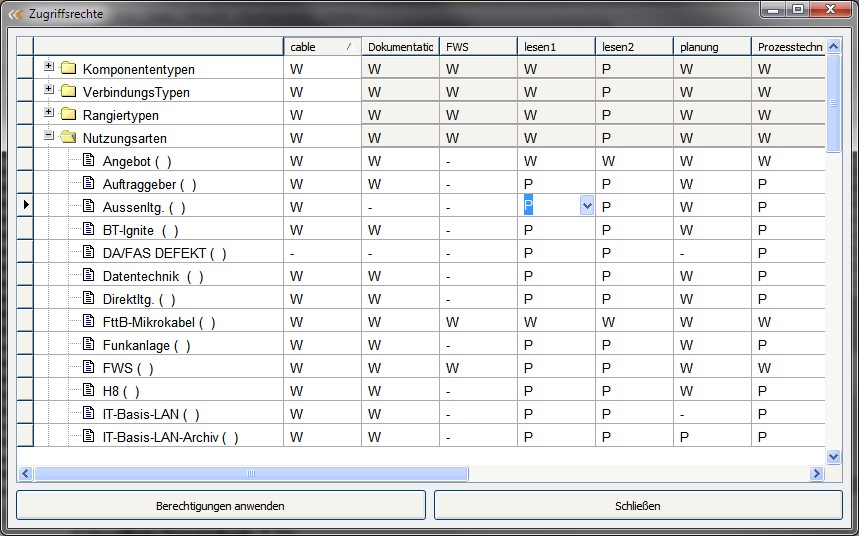This screenshot has height=536, width=859.
Task: Expand the Komponententypen tree node
Action: [x=49, y=66]
